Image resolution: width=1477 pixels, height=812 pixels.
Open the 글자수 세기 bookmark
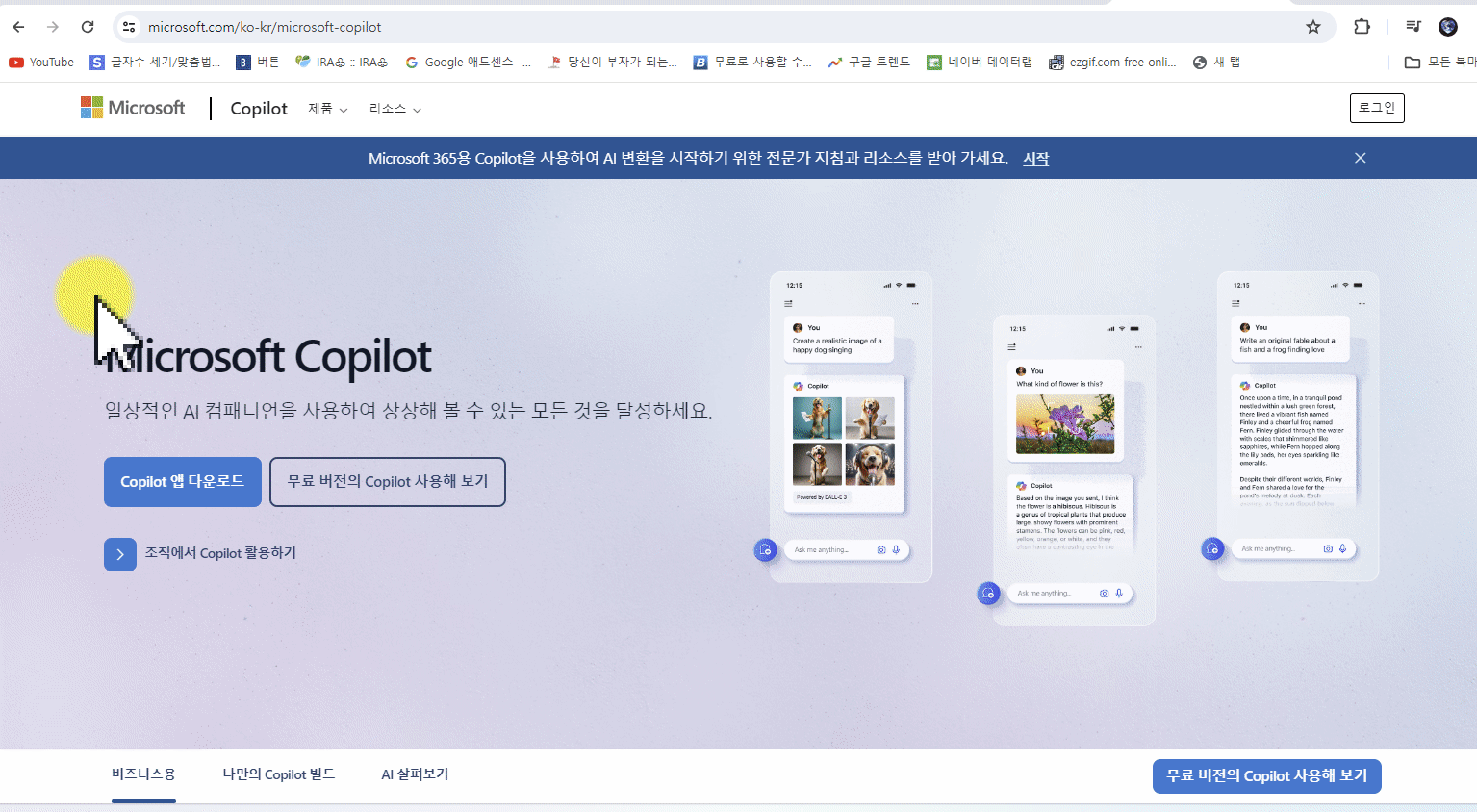click(155, 63)
